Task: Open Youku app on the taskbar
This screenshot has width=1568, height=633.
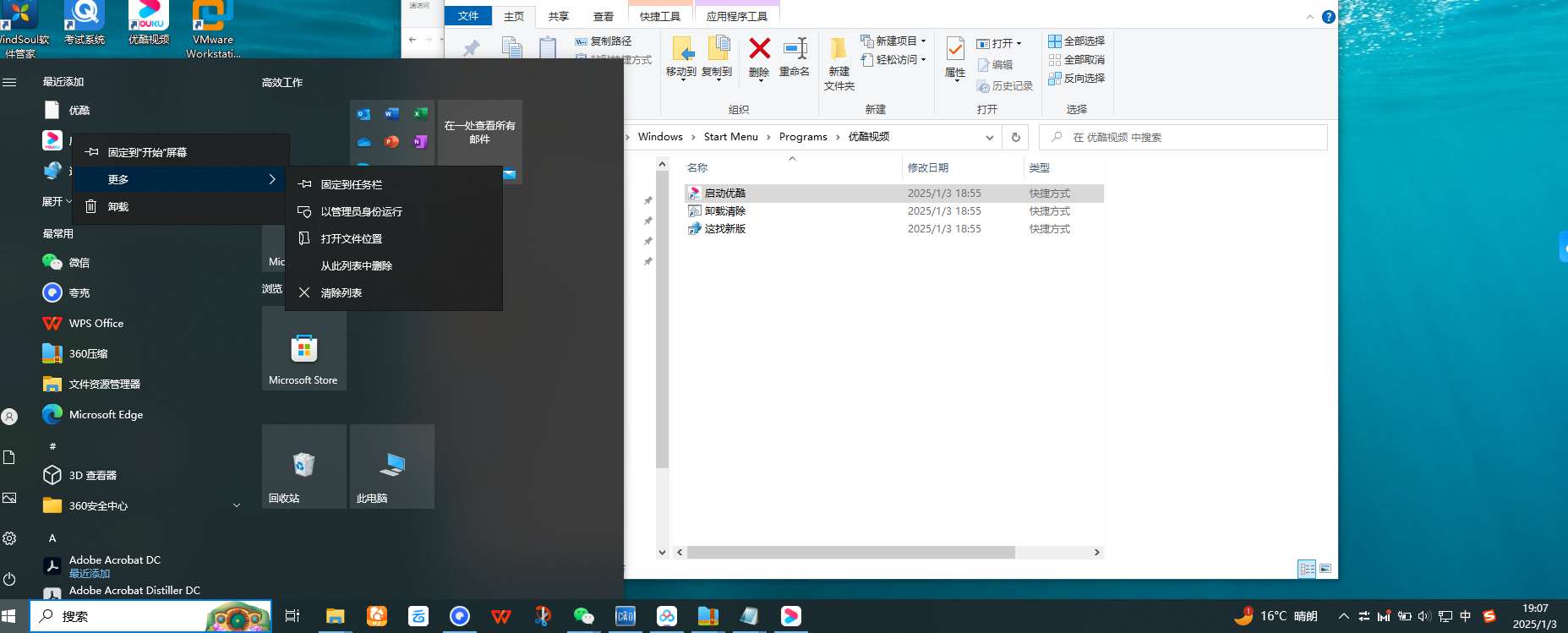Action: click(791, 616)
